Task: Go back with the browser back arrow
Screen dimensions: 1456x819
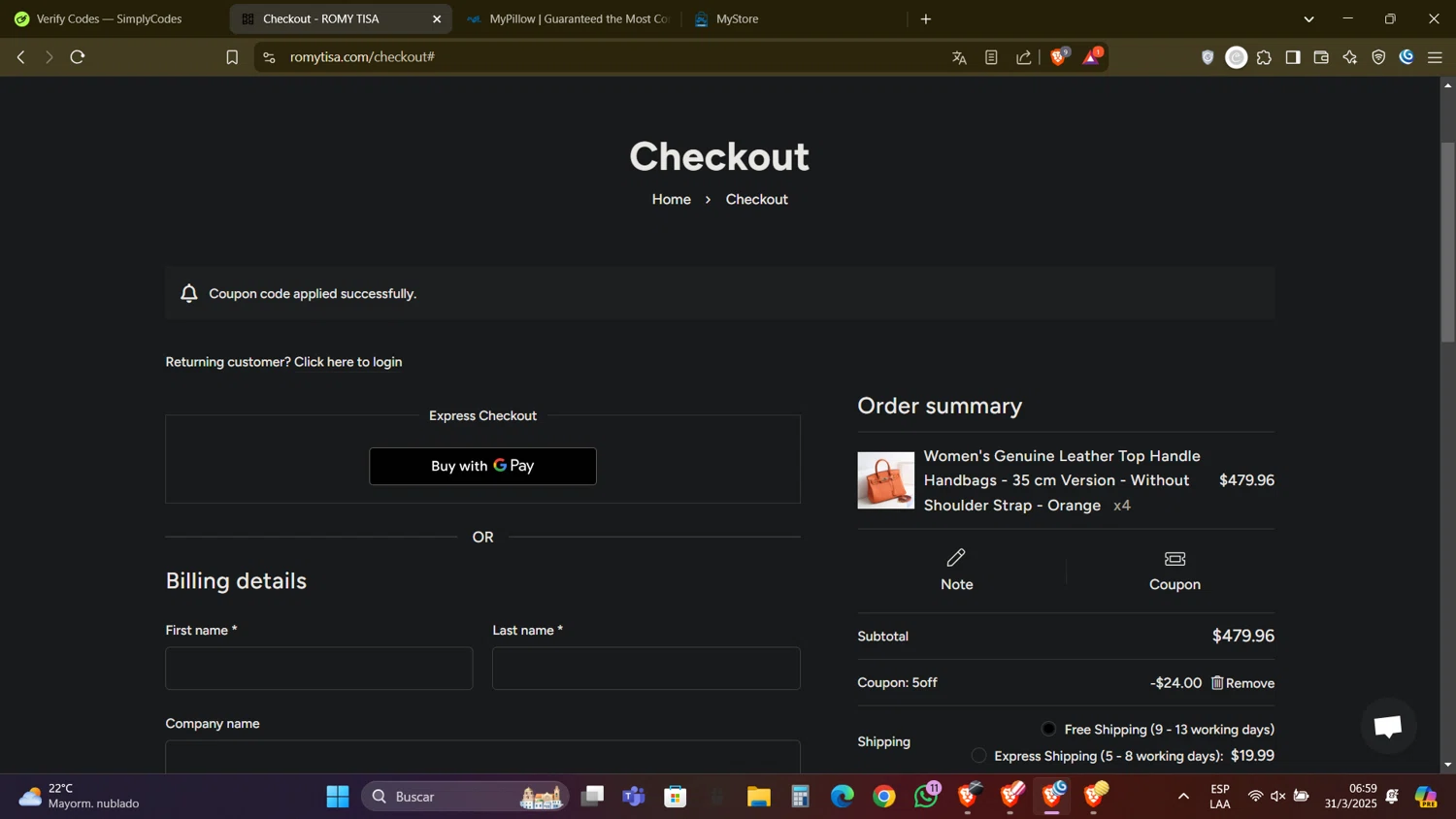Action: [x=20, y=57]
